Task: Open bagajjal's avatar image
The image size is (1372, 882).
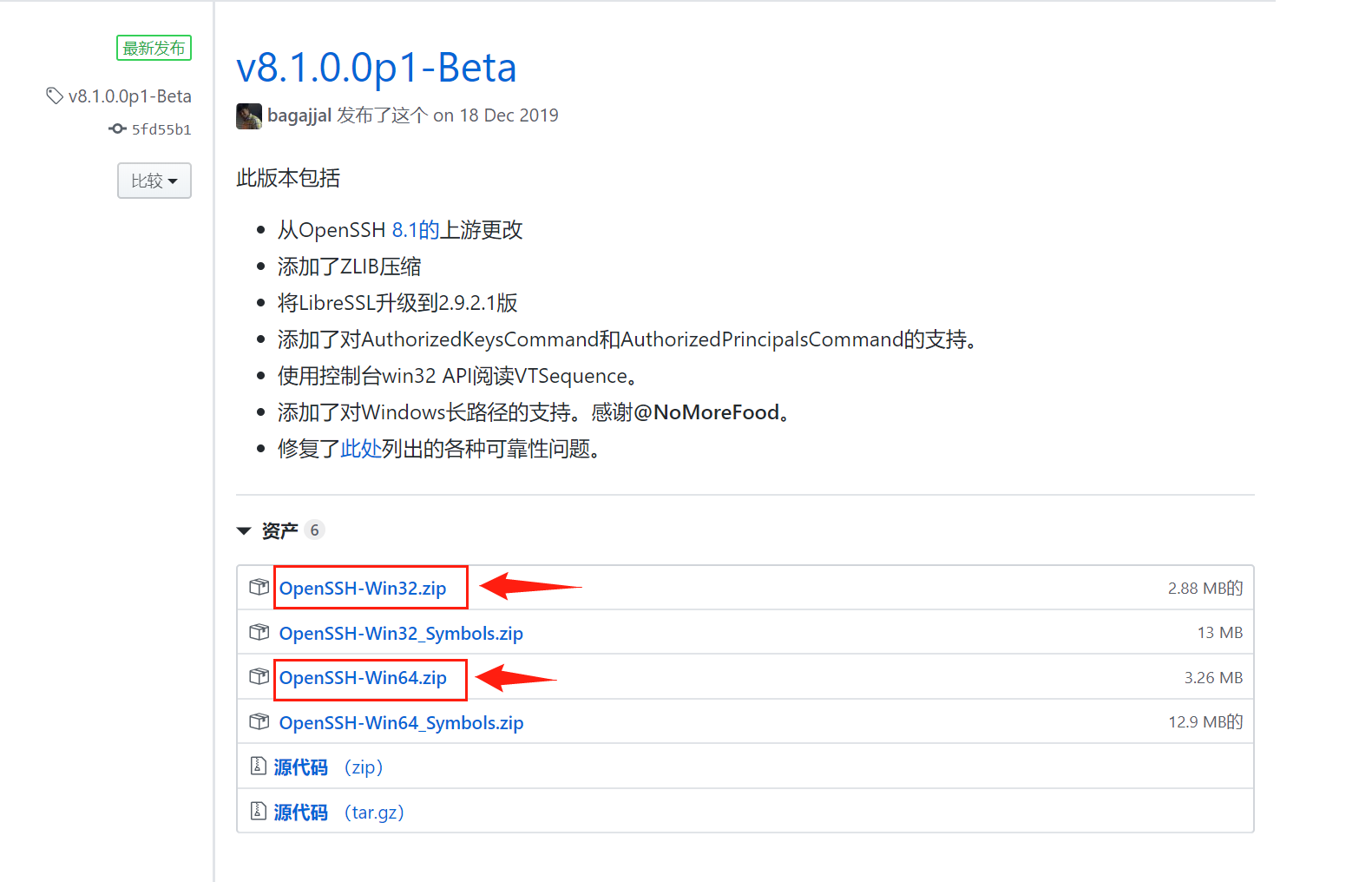Action: coord(249,116)
